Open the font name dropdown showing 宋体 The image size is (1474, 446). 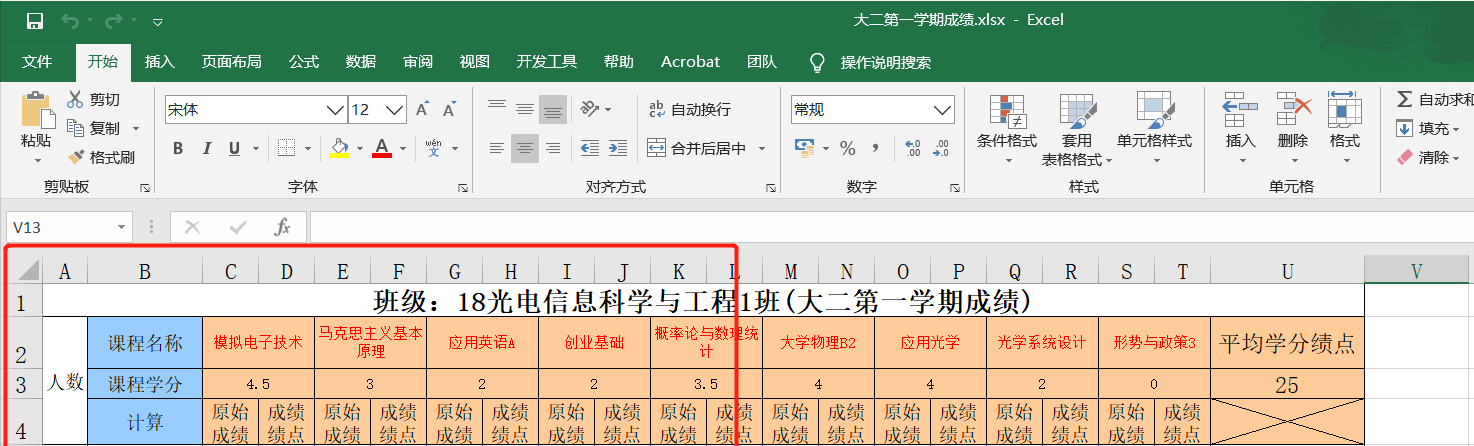335,109
